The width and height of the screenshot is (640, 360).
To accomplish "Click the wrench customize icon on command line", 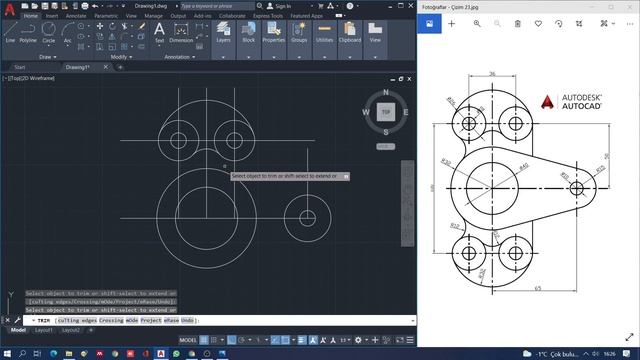I will pyautogui.click(x=18, y=320).
